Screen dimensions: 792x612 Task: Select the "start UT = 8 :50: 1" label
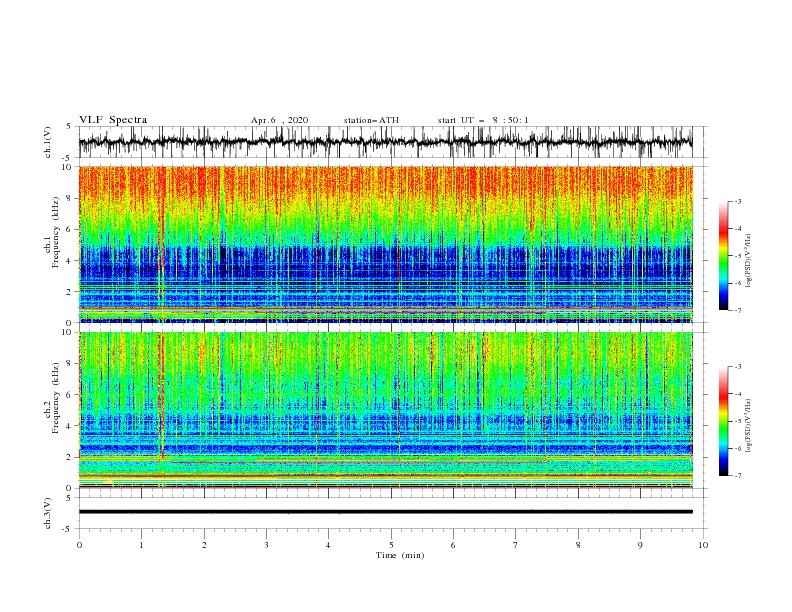483,120
